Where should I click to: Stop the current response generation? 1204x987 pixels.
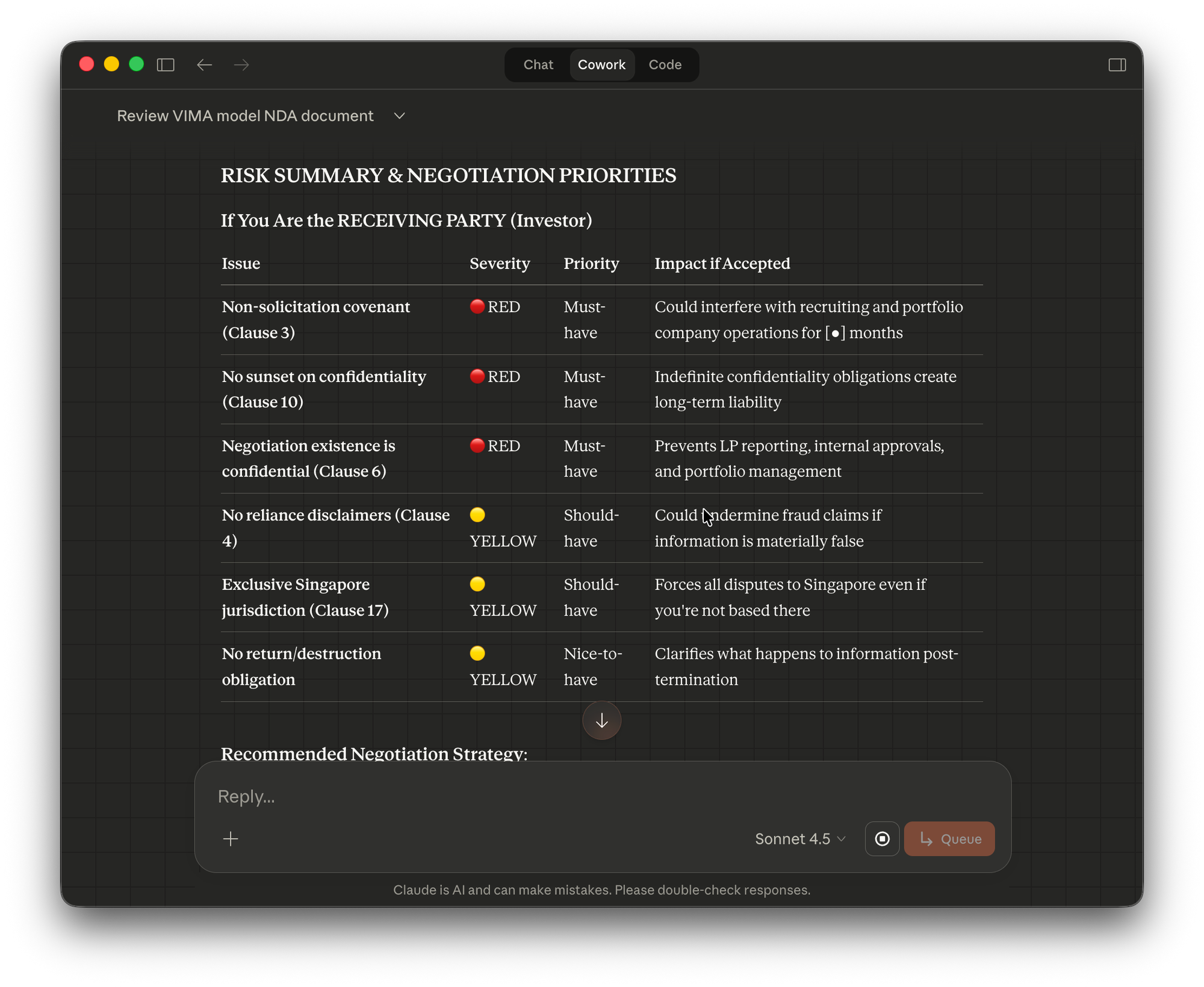click(x=882, y=838)
